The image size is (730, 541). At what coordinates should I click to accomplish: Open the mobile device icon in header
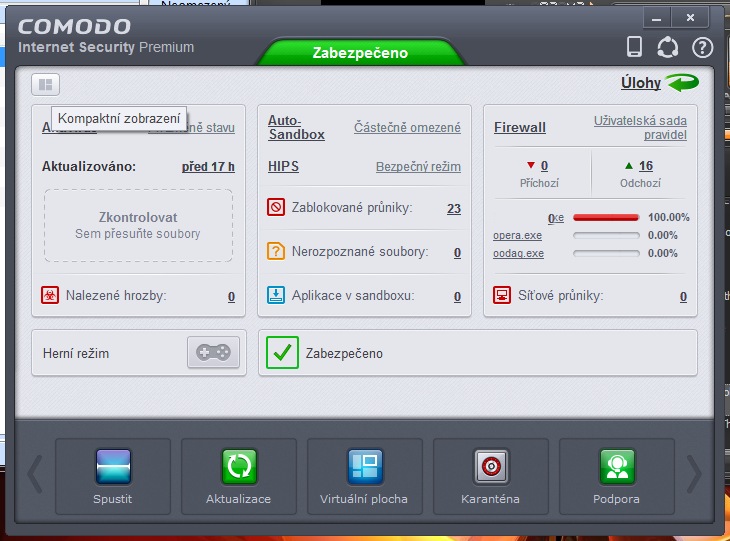[634, 47]
